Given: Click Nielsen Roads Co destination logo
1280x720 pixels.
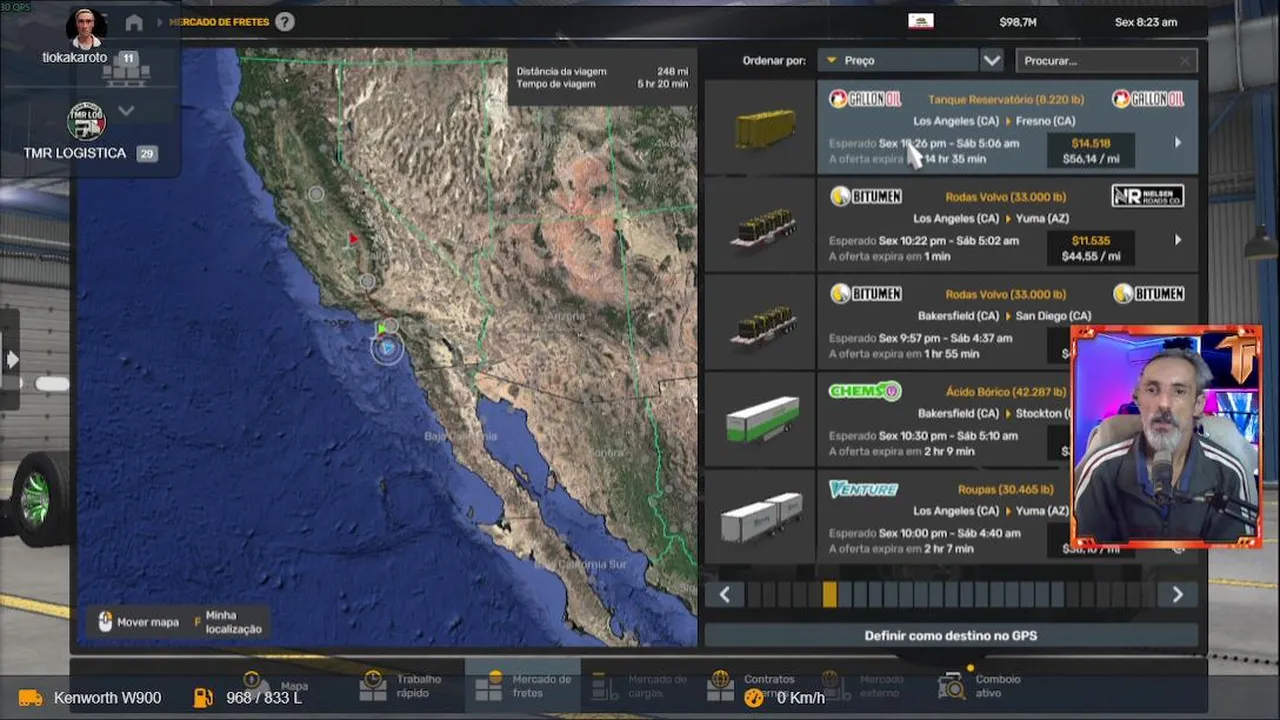Looking at the screenshot, I should pyautogui.click(x=1148, y=196).
